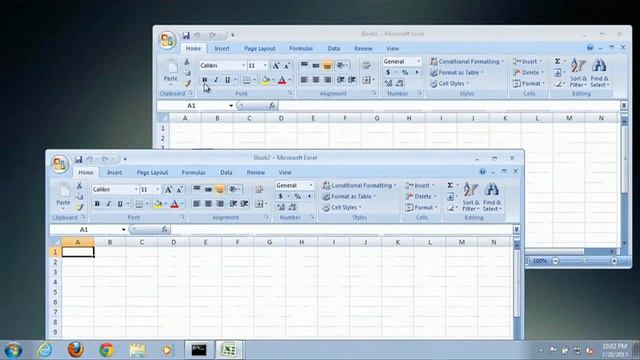Open Font name dropdown in Book2 window
Image resolution: width=640 pixels, height=360 pixels.
pyautogui.click(x=136, y=189)
